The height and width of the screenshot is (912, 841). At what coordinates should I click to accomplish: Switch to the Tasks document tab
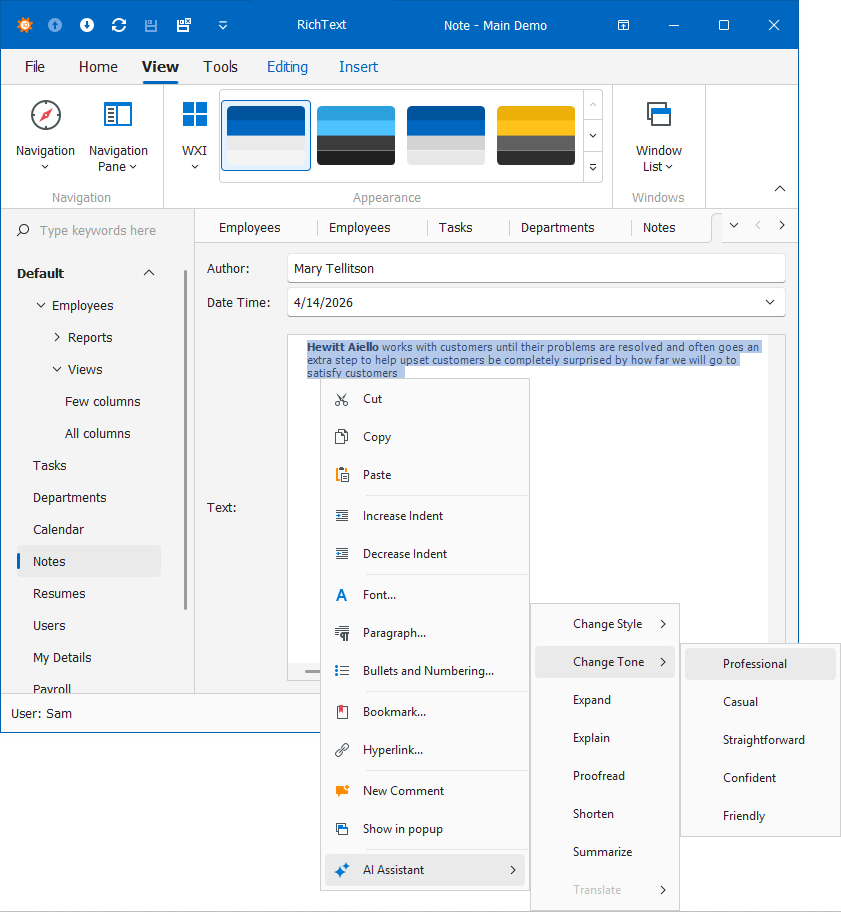[455, 227]
